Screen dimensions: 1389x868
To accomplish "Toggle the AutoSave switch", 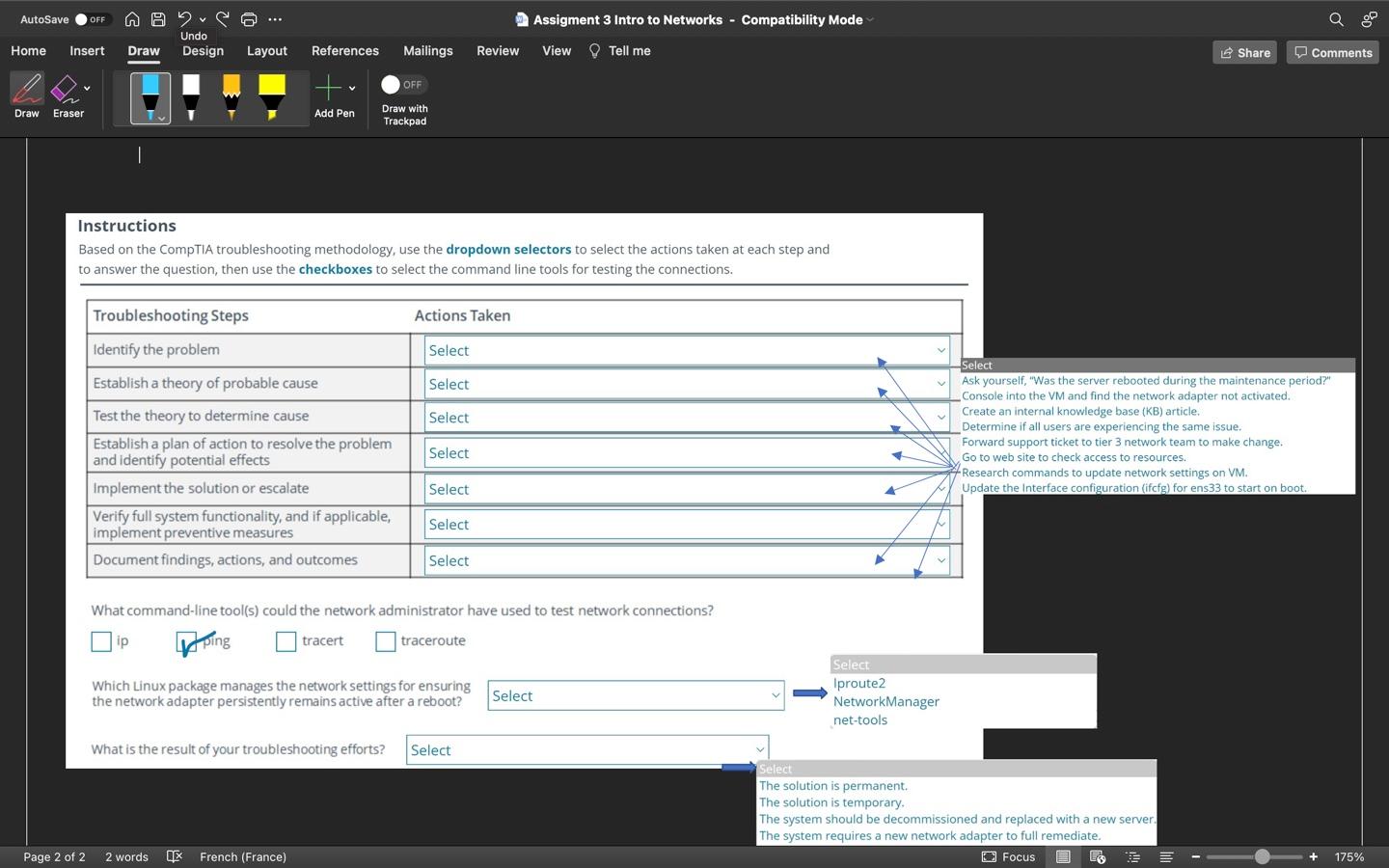I will tap(93, 19).
